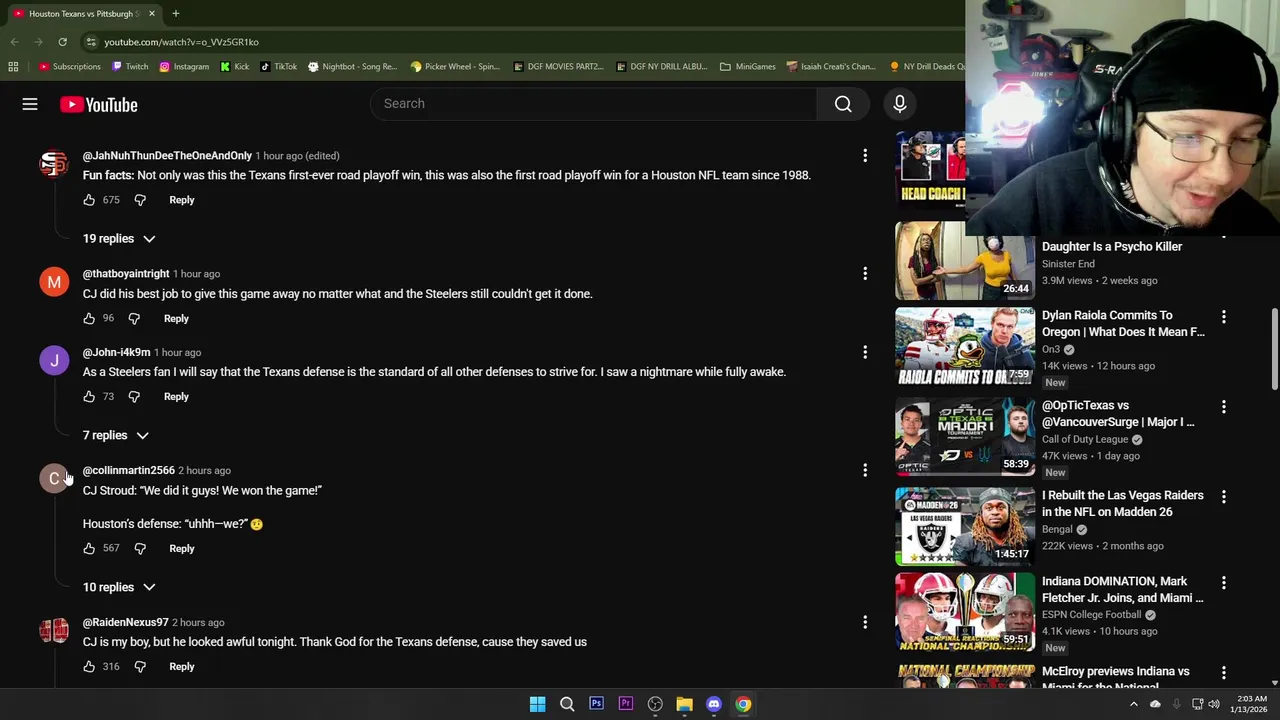Open @RaidenNexus97 channel link
Viewport: 1280px width, 720px height.
pos(126,622)
